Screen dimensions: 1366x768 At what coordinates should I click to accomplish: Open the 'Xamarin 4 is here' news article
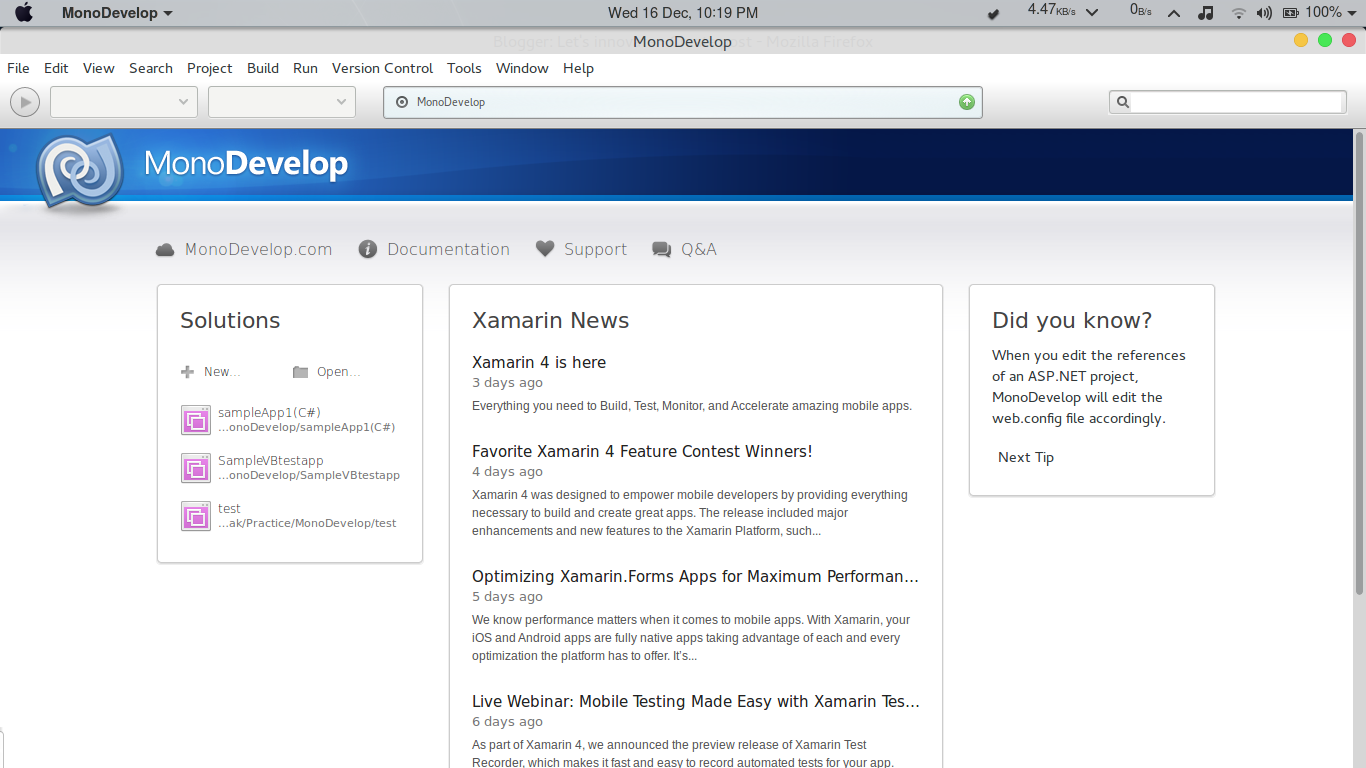[x=539, y=362]
